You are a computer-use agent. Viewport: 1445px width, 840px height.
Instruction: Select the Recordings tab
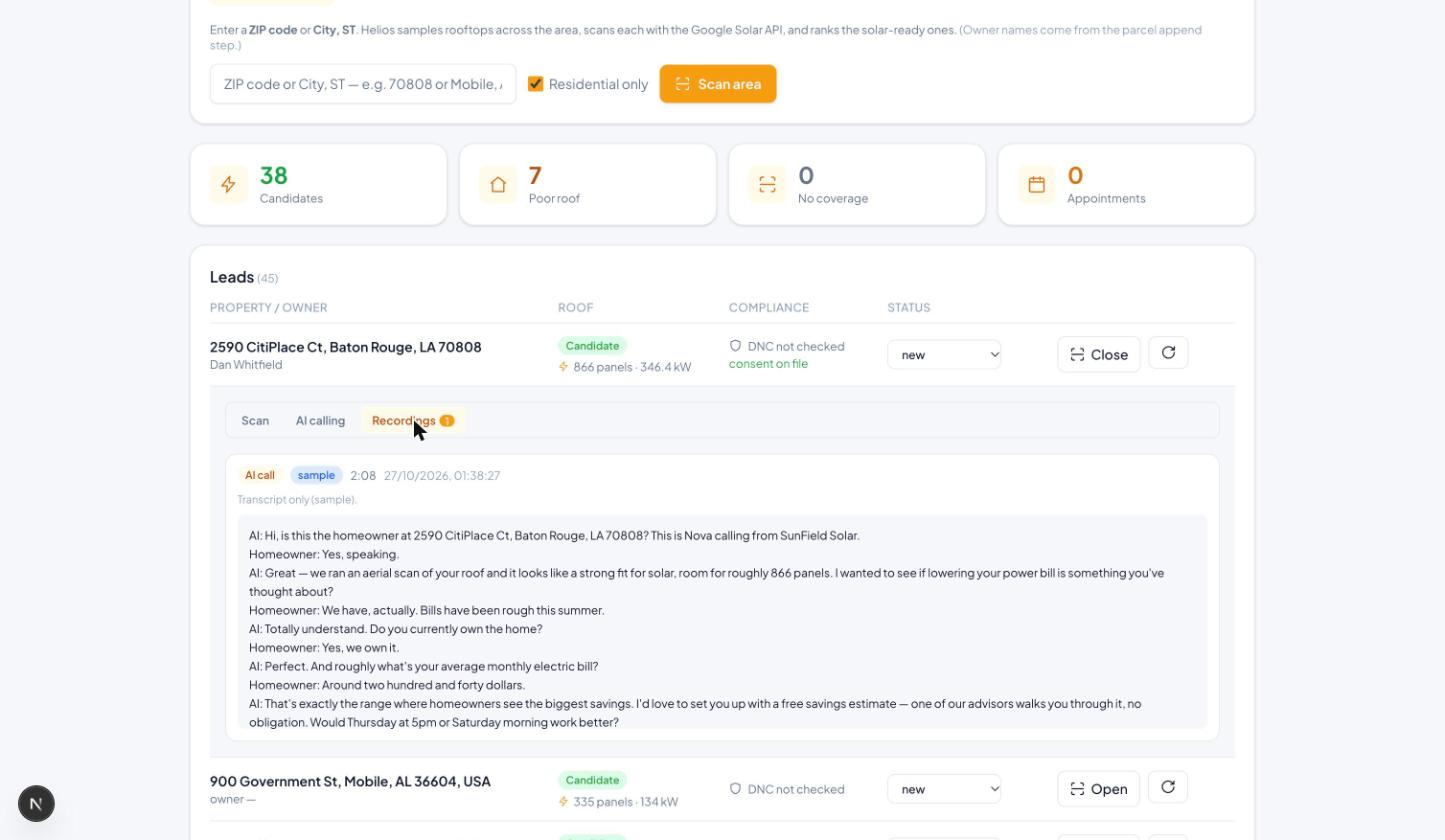(x=413, y=421)
